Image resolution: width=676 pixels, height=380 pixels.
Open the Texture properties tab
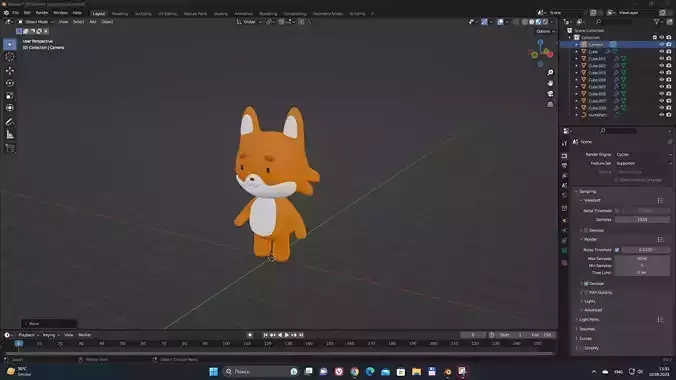click(564, 263)
